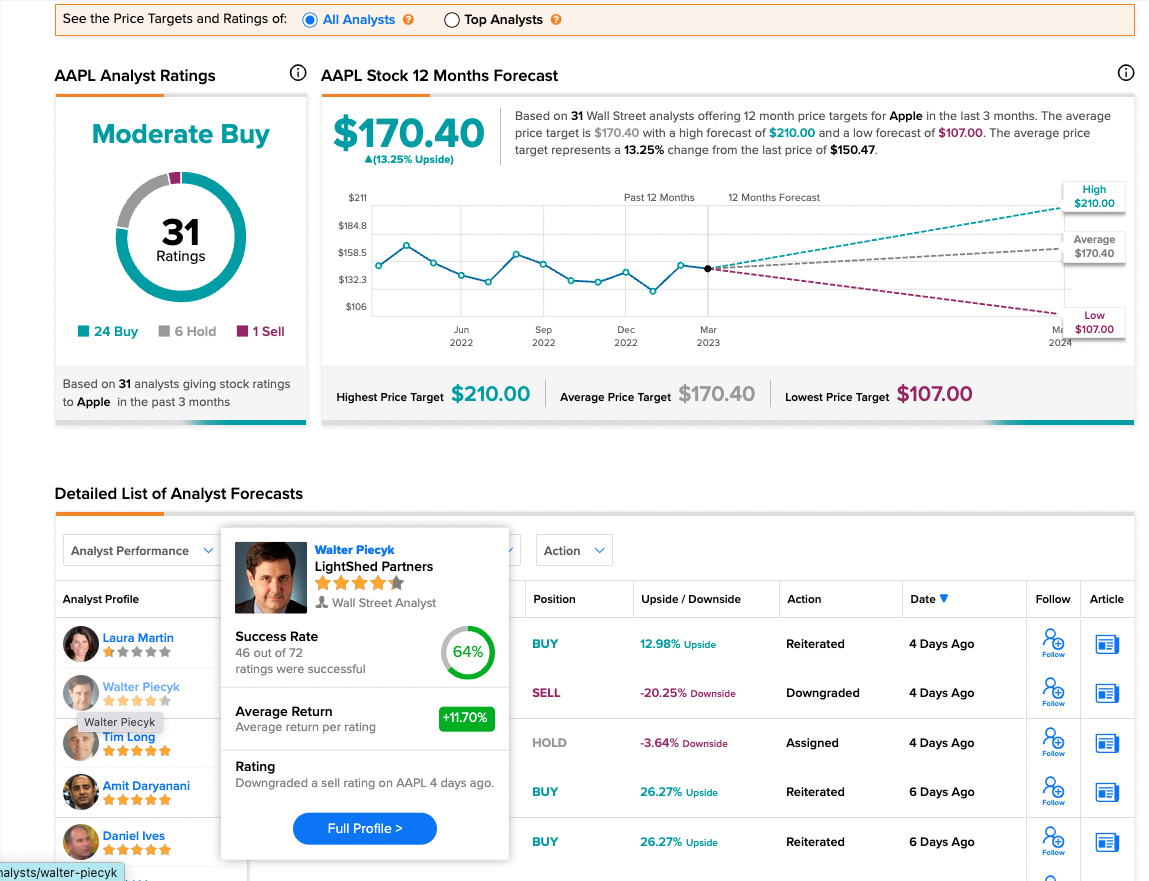Click Amit Daryanani's profile photo
Screen dimensions: 1149x881
(x=81, y=792)
